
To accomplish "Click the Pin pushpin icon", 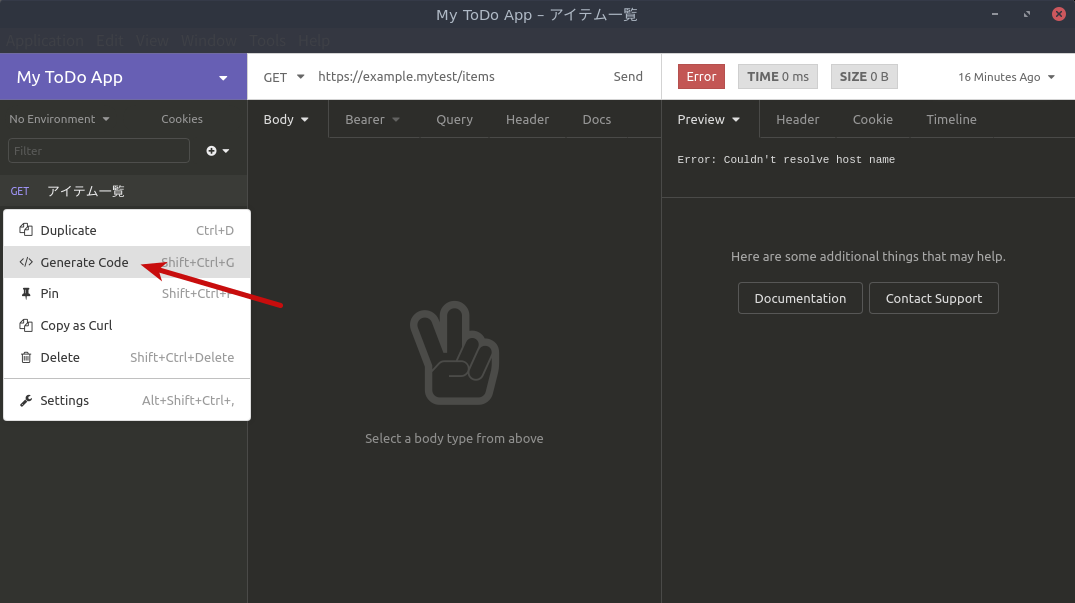I will (x=26, y=294).
